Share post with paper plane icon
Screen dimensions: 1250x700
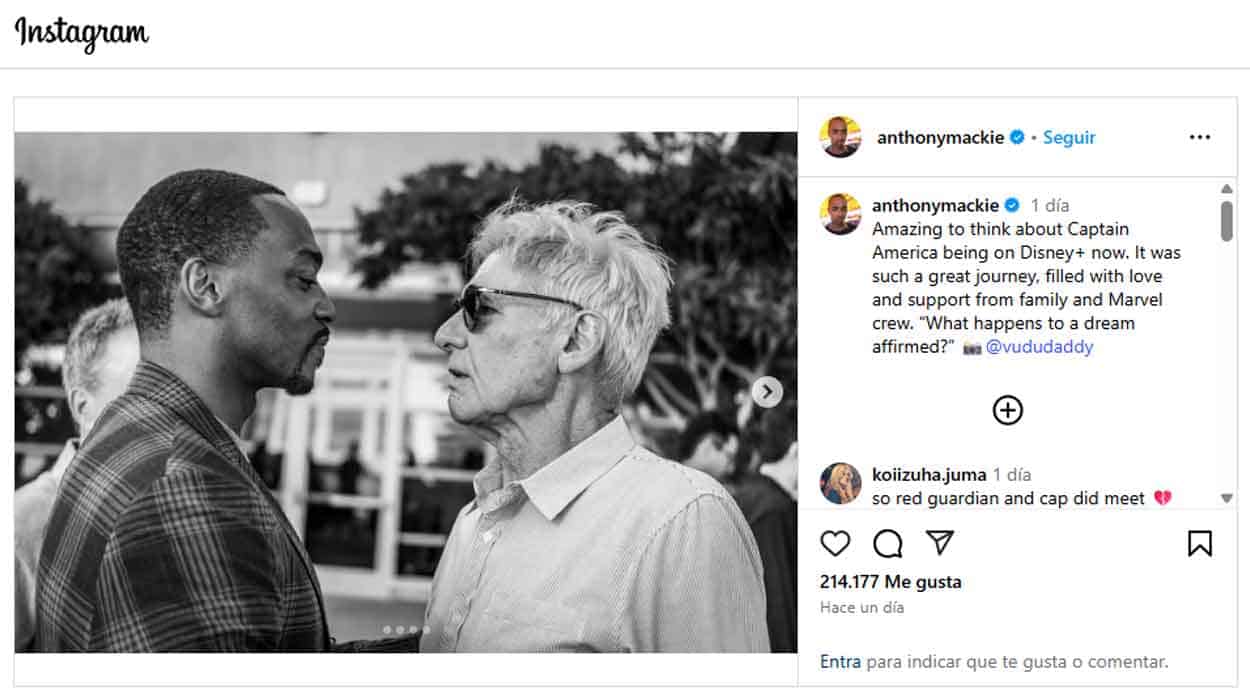point(939,543)
